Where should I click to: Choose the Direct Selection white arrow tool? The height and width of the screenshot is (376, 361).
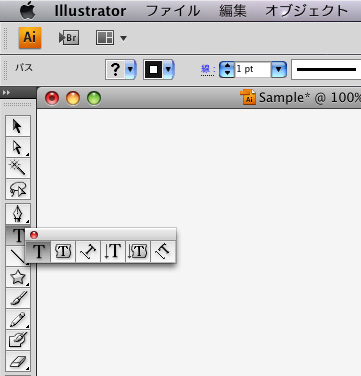coord(18,147)
